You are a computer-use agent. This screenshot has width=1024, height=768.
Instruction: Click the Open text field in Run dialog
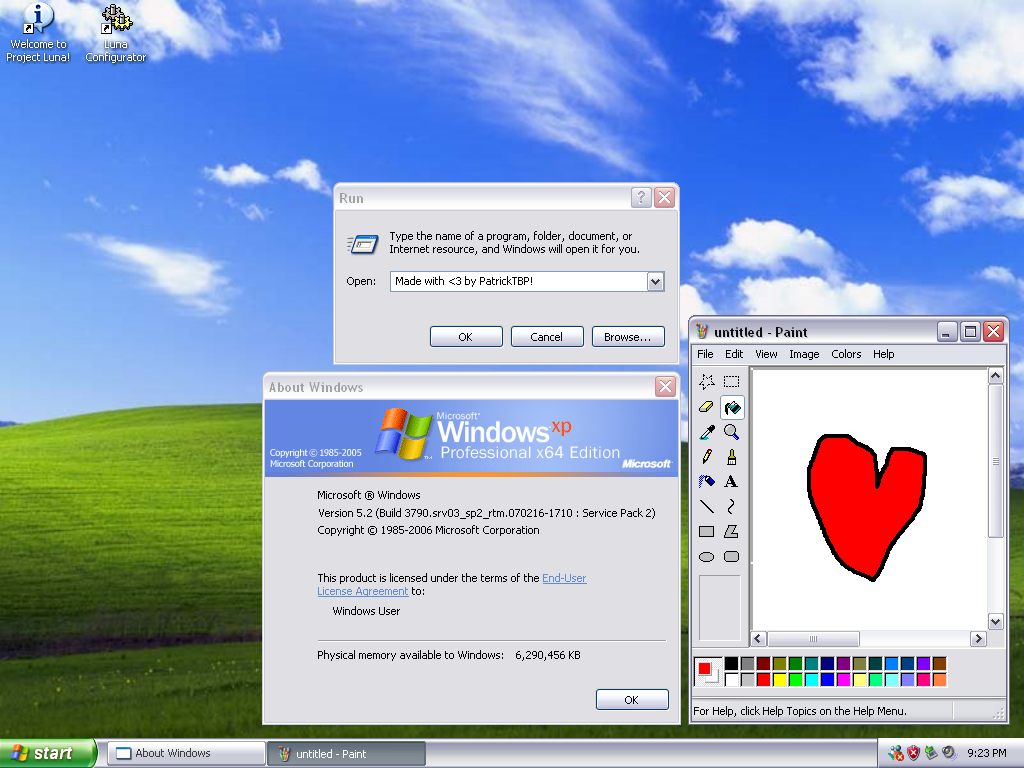click(519, 281)
